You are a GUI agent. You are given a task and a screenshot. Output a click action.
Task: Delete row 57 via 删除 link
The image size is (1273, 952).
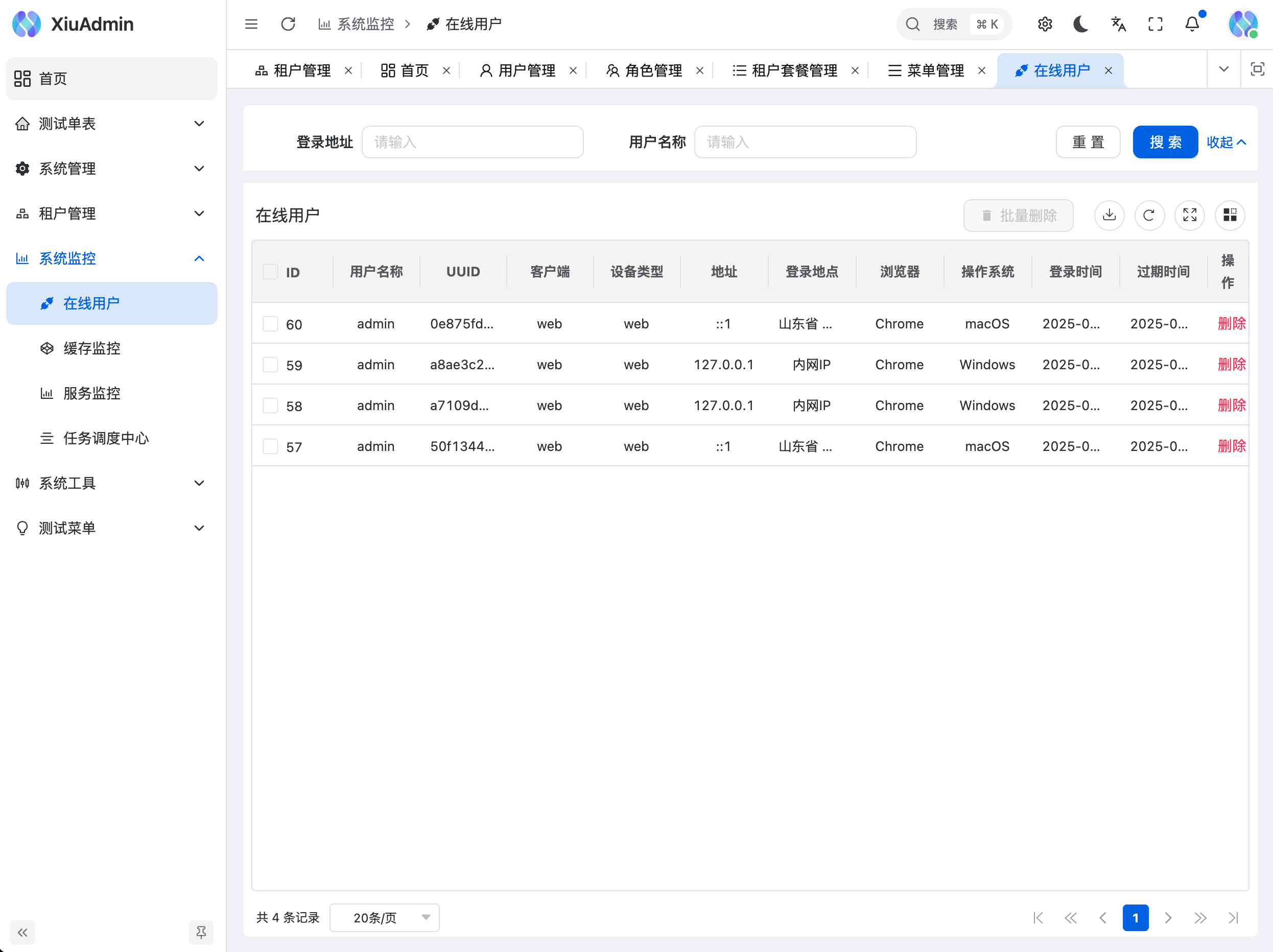point(1231,446)
